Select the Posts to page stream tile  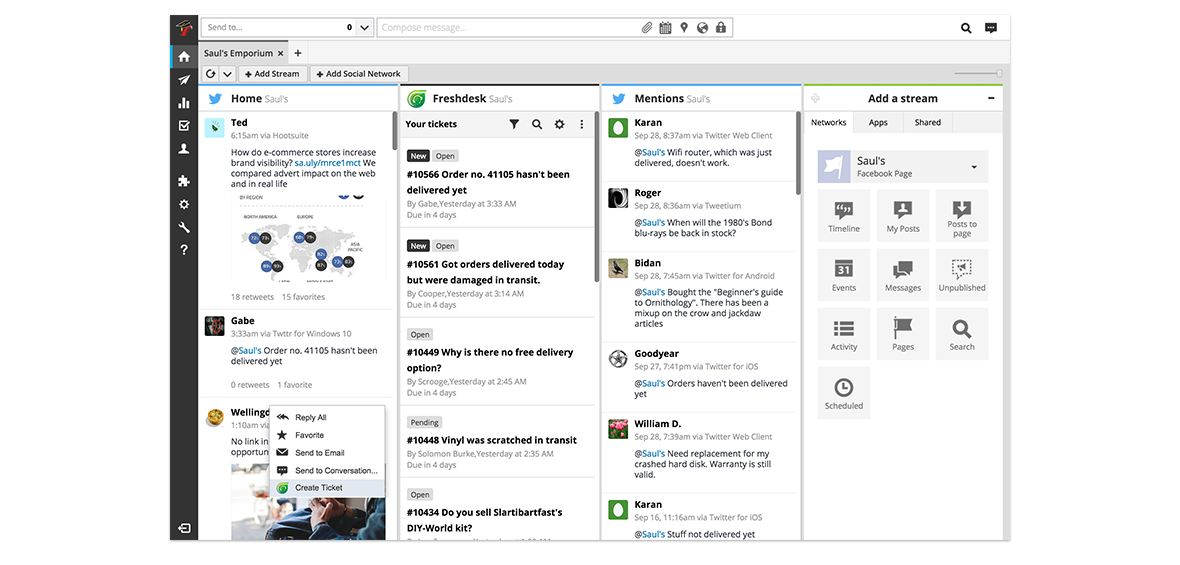(x=962, y=215)
